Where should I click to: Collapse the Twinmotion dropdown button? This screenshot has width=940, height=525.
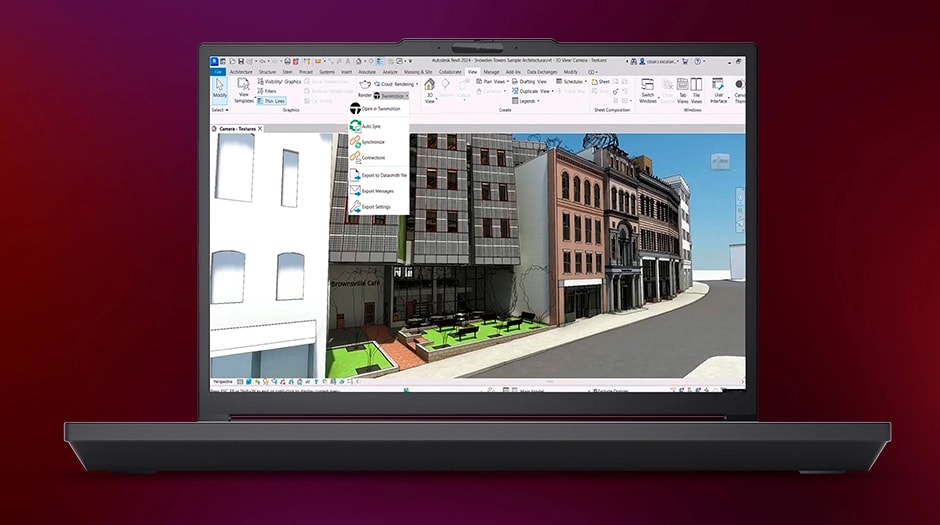click(x=391, y=96)
